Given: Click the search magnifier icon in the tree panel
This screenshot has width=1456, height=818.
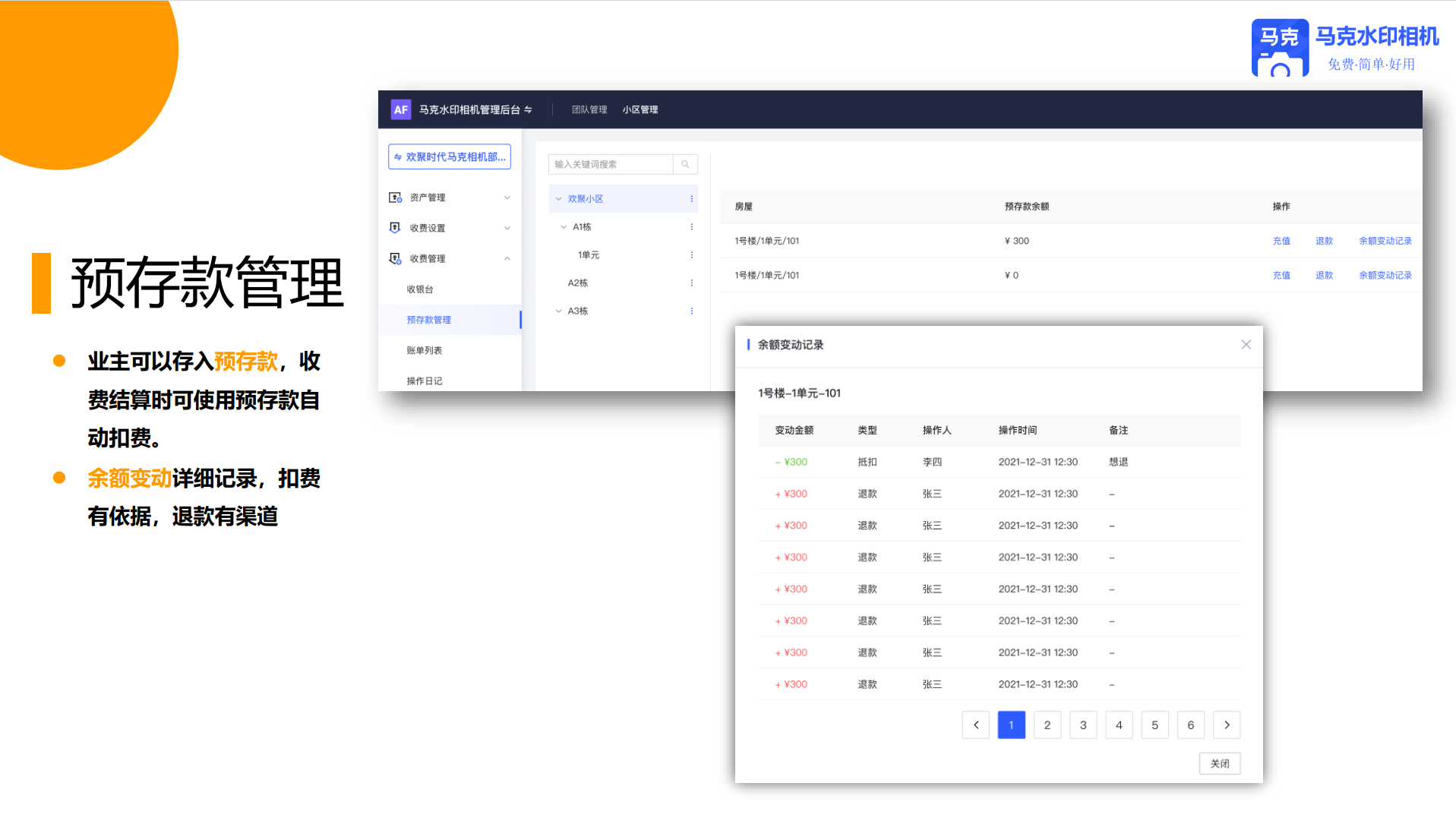Looking at the screenshot, I should pos(685,164).
